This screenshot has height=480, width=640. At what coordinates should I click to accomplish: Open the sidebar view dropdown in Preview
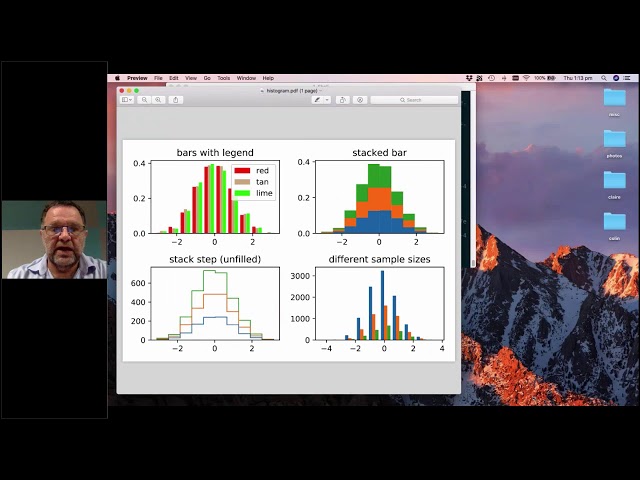[127, 100]
